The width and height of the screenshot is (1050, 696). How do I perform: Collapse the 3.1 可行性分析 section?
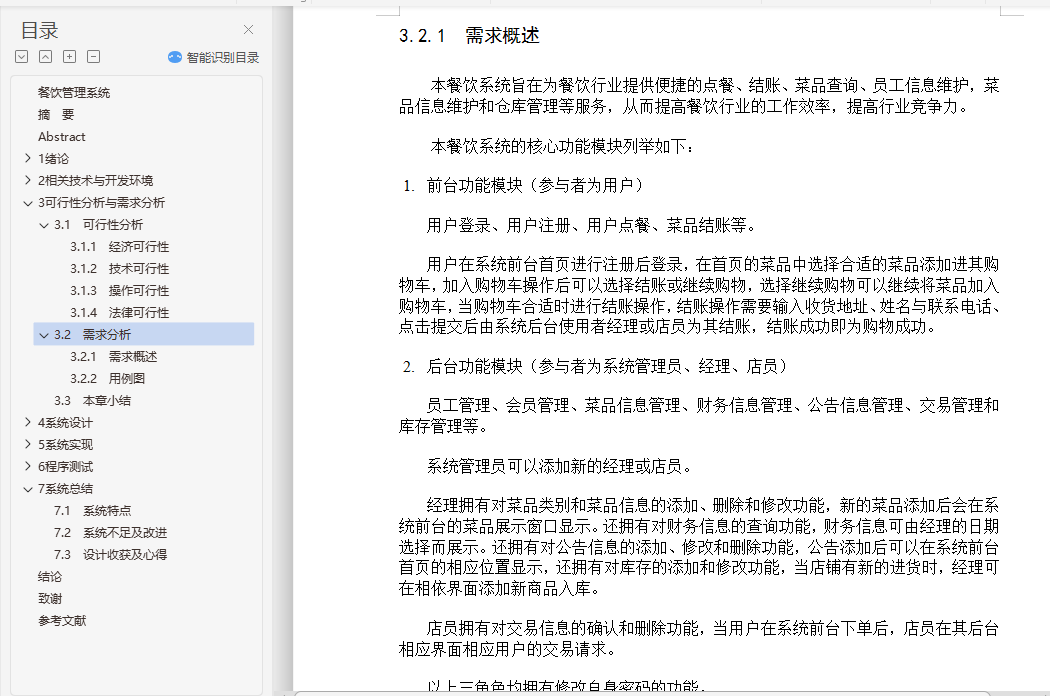click(44, 224)
